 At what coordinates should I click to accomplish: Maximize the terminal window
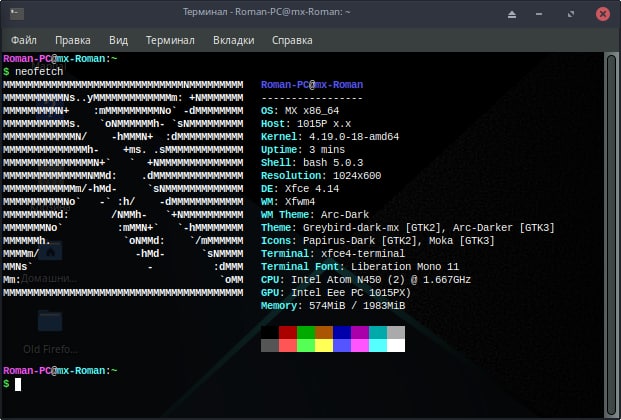tap(571, 14)
